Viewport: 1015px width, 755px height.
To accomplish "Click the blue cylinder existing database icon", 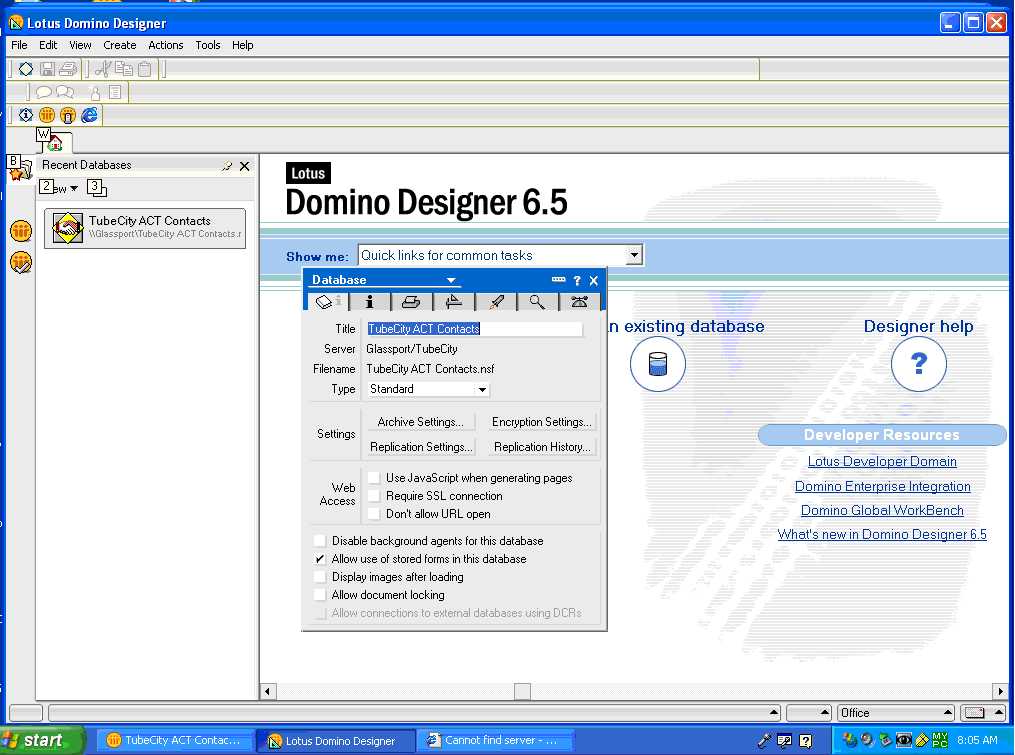I will [658, 364].
